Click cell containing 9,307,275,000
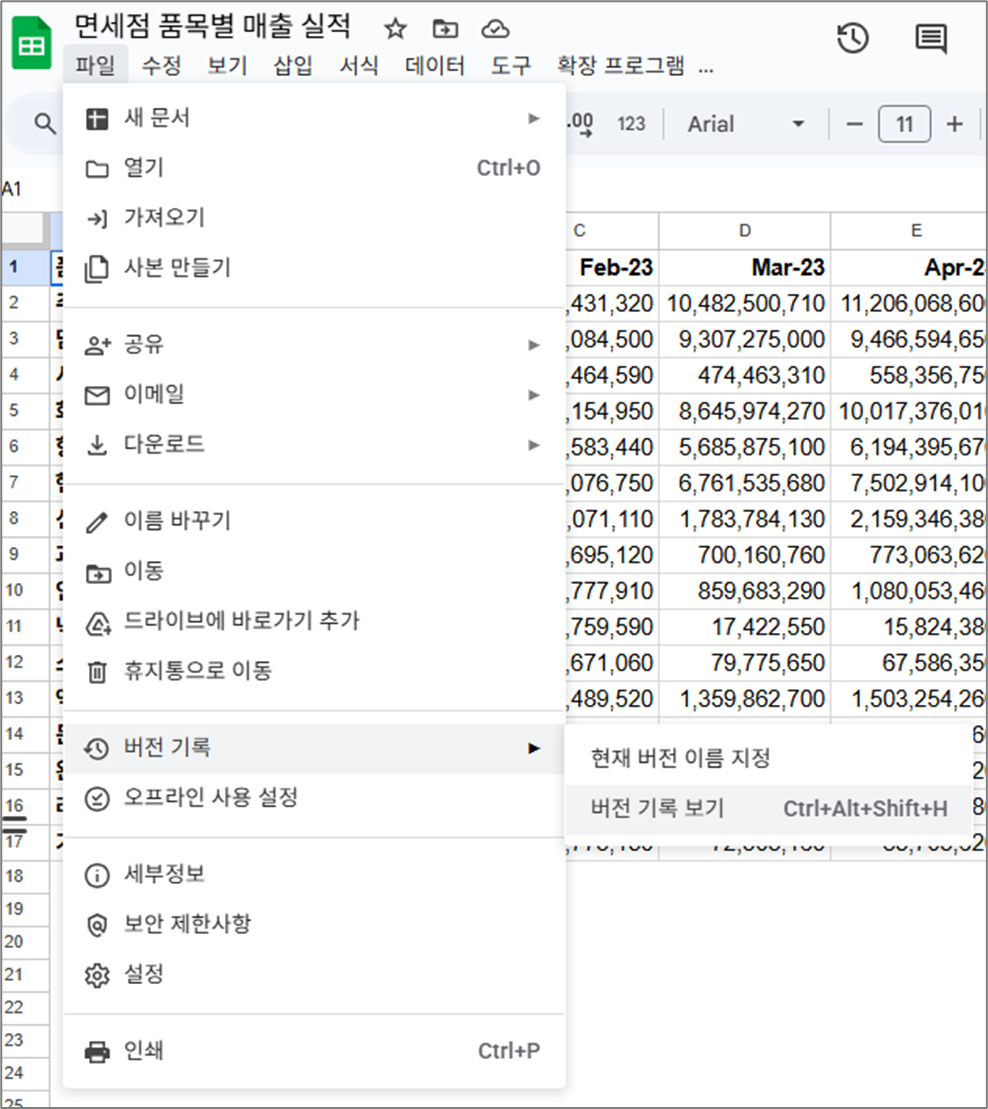Image resolution: width=988 pixels, height=1109 pixels. pos(745,339)
